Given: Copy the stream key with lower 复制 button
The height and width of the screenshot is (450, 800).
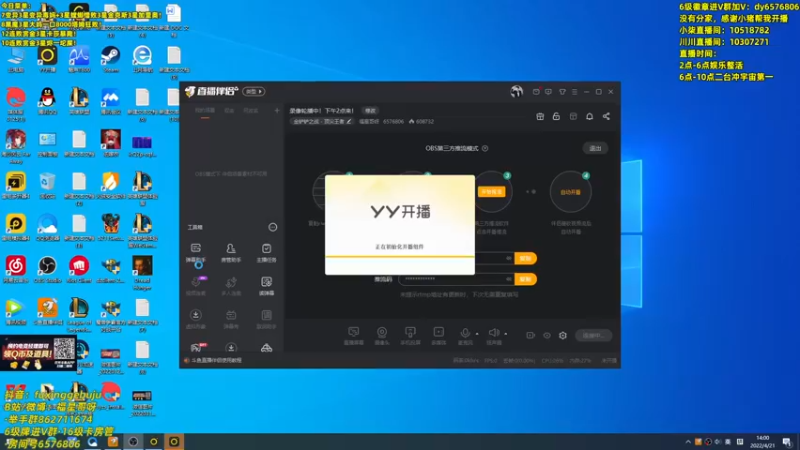Looking at the screenshot, I should 525,279.
